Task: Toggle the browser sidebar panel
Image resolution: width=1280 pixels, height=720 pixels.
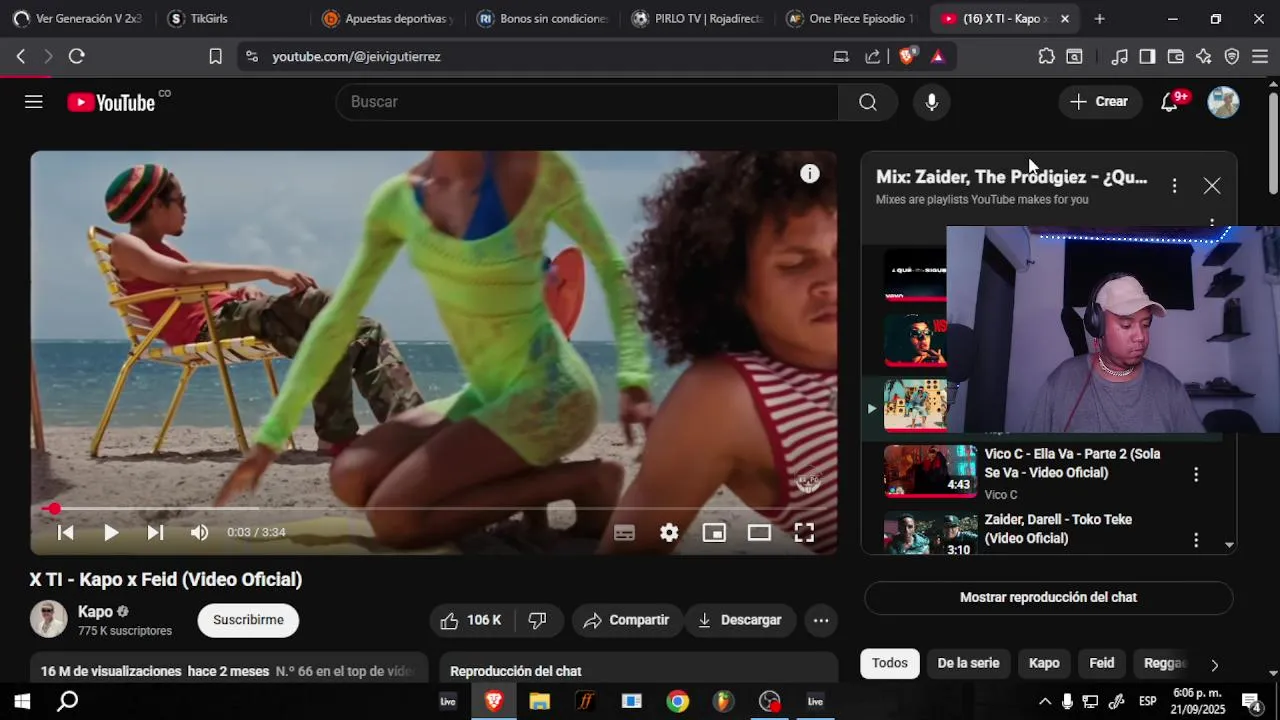Action: coord(1147,57)
